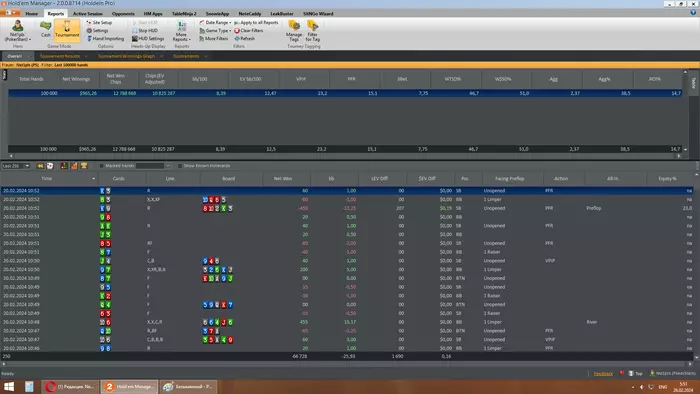700x394 pixels.
Task: Click the replay hand icon in hands toolbar
Action: click(40, 166)
